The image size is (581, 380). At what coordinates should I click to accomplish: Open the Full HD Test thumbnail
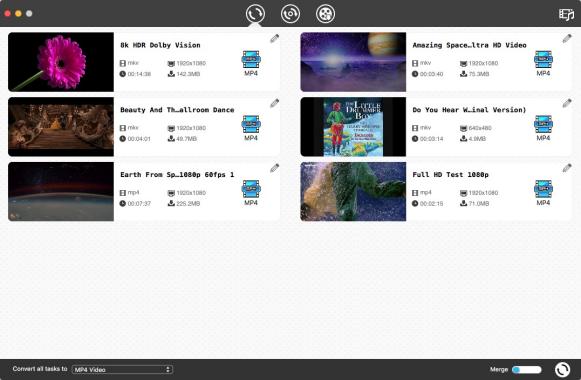point(353,191)
